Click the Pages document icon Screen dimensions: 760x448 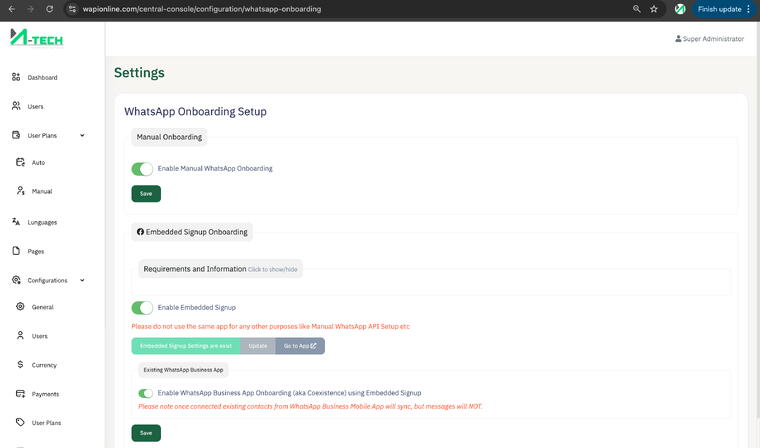(x=16, y=251)
